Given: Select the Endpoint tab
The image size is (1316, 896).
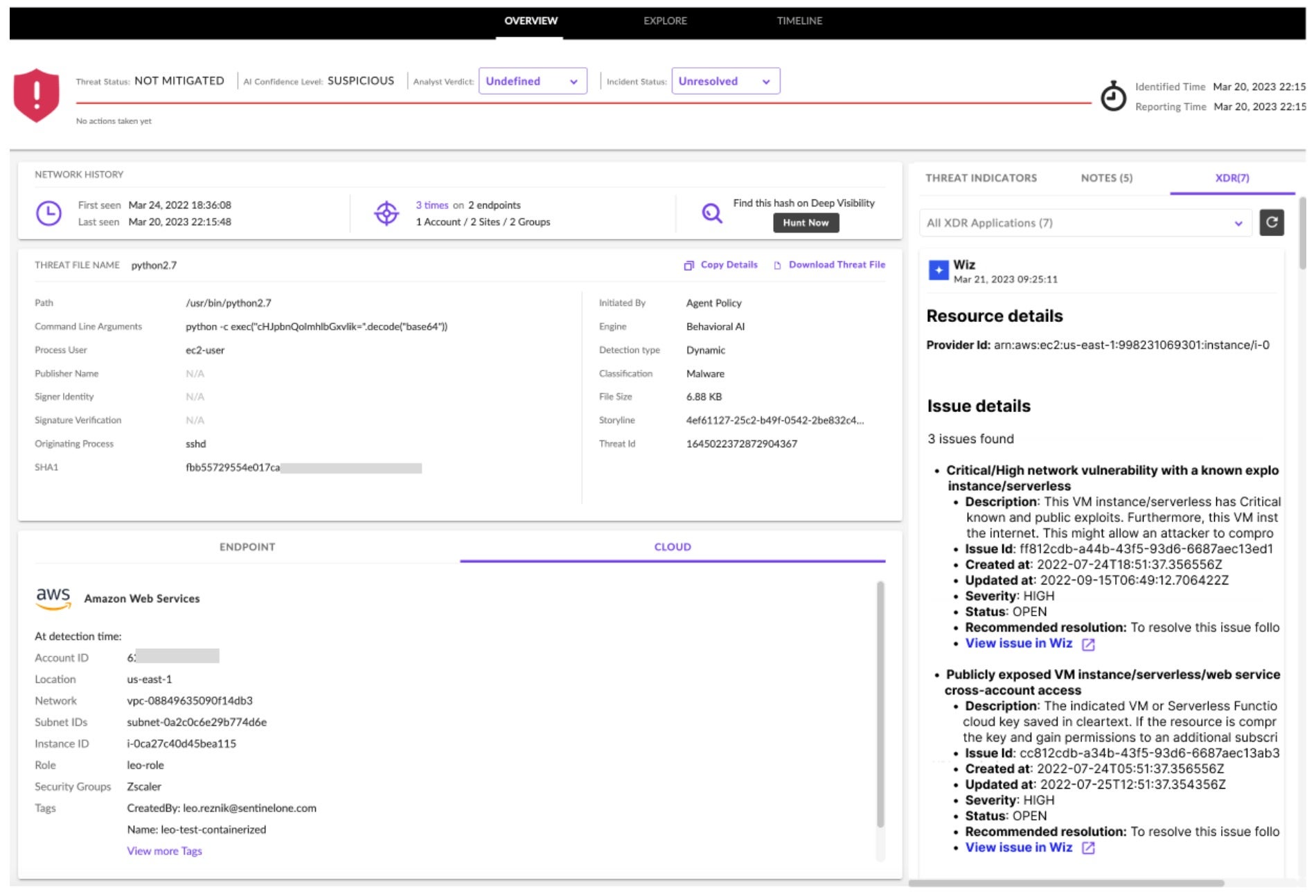Looking at the screenshot, I should click(x=247, y=547).
